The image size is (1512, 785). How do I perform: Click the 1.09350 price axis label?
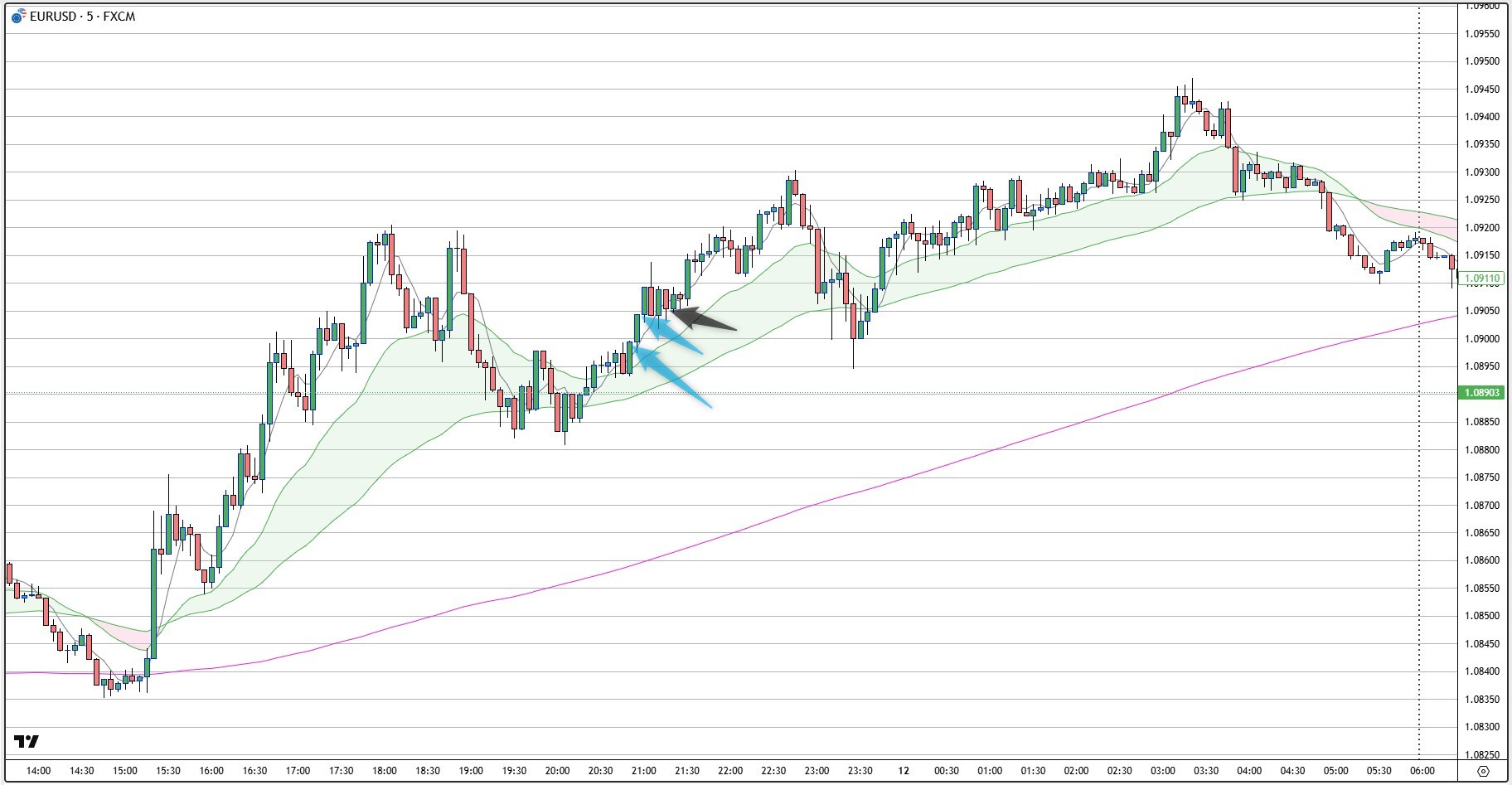tap(1482, 144)
